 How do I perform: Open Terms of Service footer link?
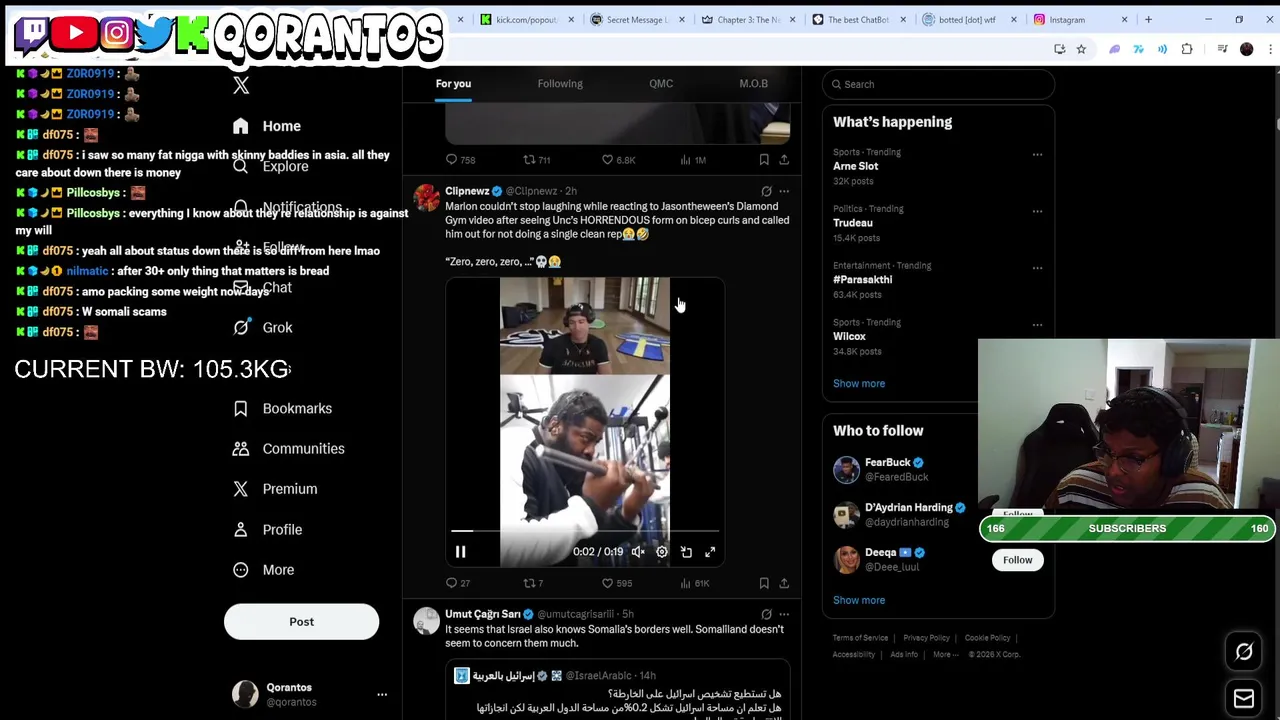point(860,638)
